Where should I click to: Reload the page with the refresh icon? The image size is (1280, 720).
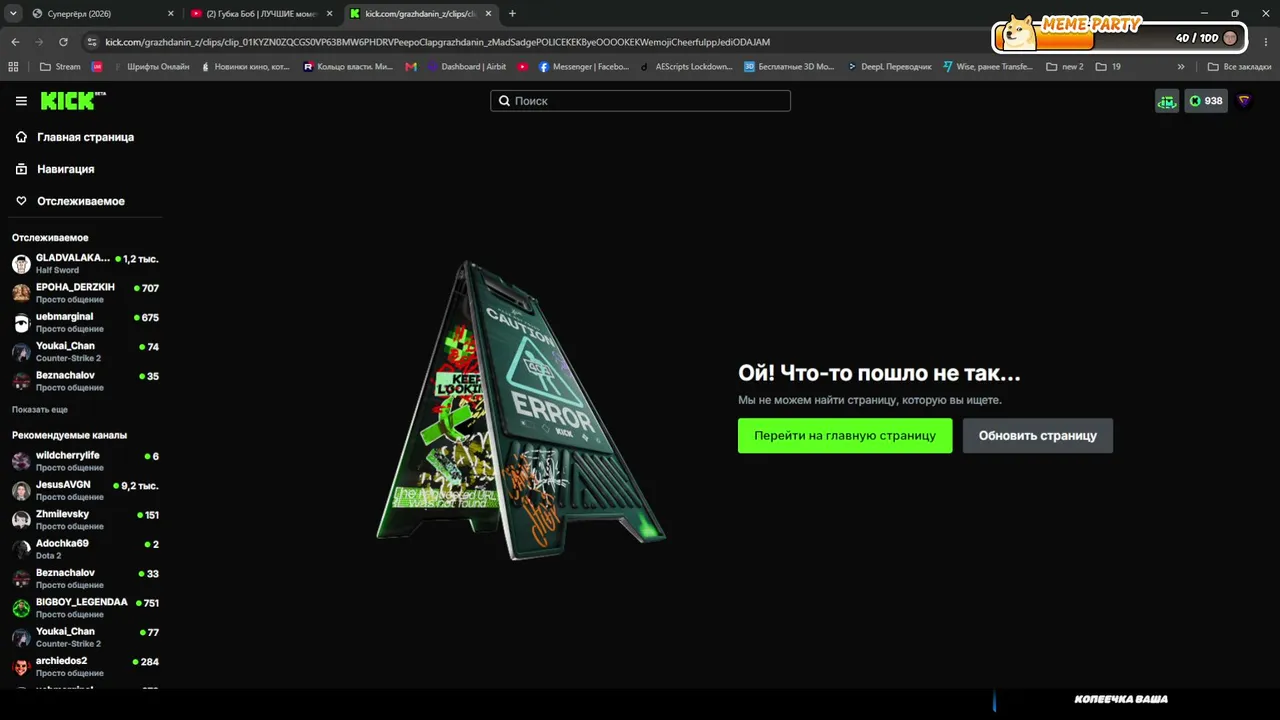click(x=63, y=42)
